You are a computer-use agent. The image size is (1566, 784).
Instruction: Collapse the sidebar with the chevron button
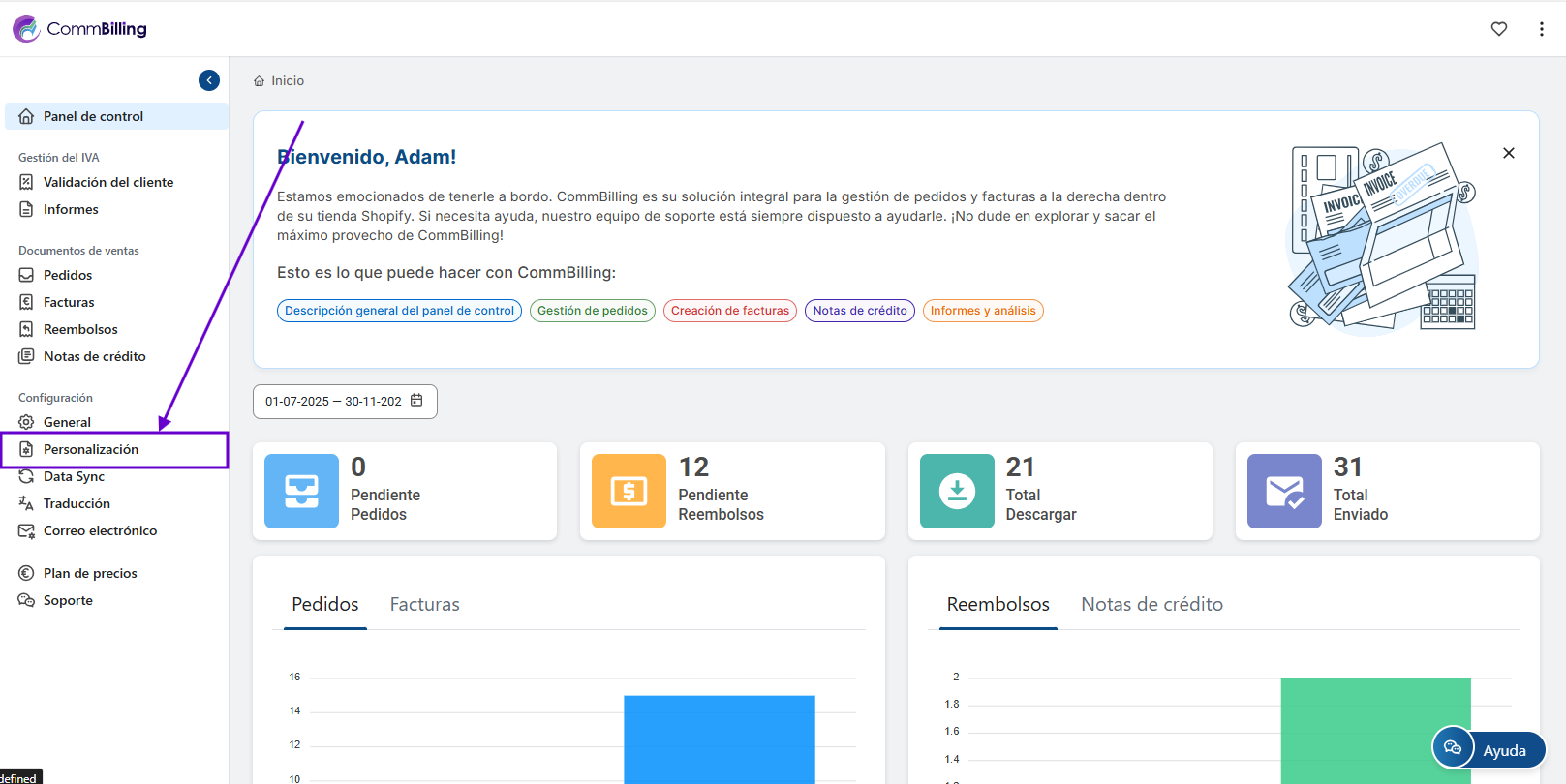pos(209,80)
